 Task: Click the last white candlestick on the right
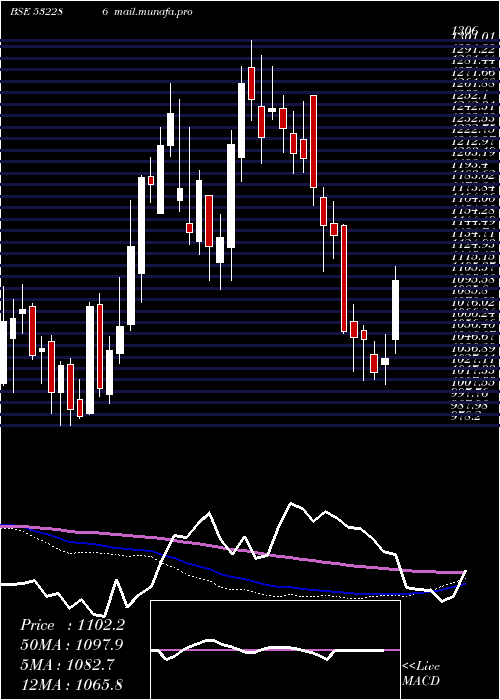point(396,310)
